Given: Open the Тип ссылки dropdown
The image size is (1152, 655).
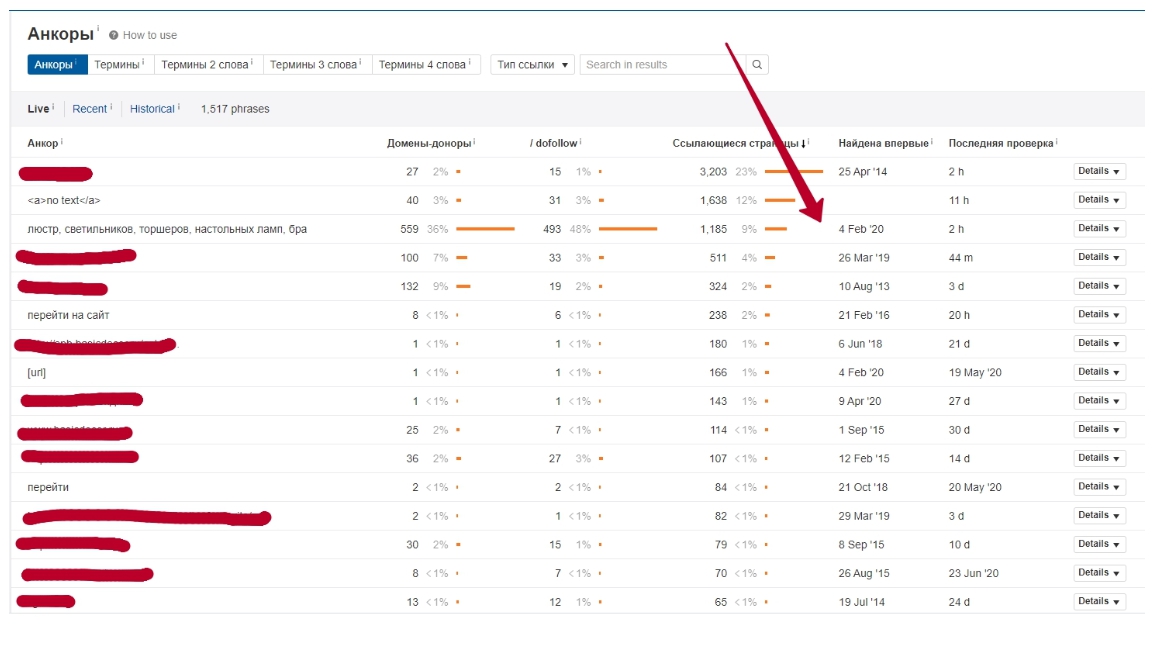Looking at the screenshot, I should pos(532,65).
